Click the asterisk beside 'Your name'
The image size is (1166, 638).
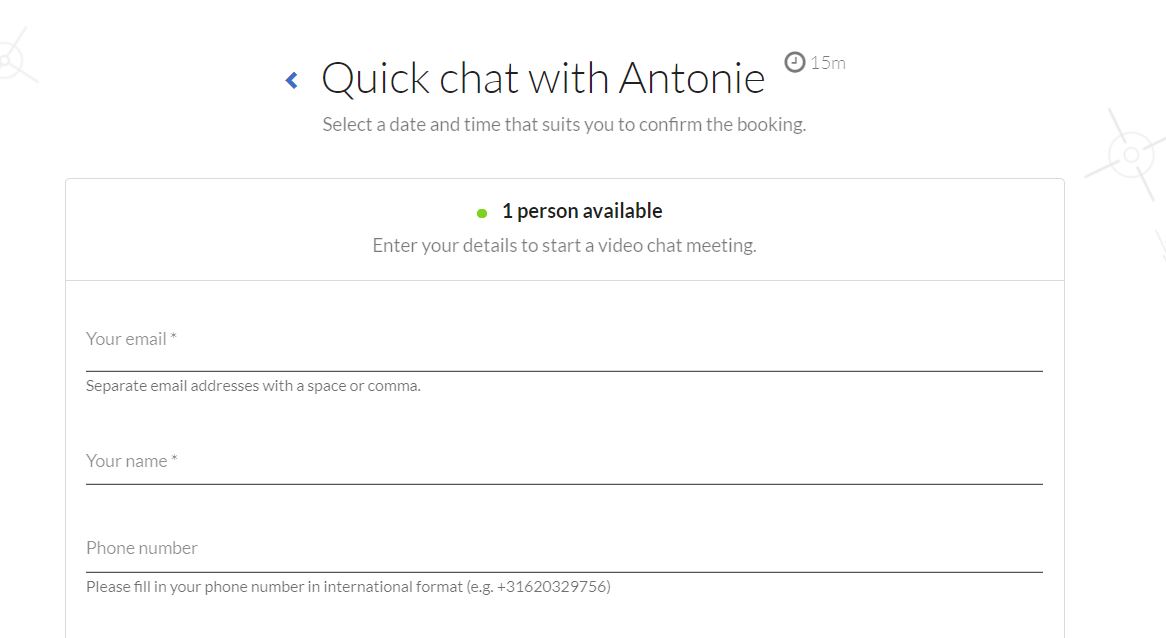click(174, 460)
